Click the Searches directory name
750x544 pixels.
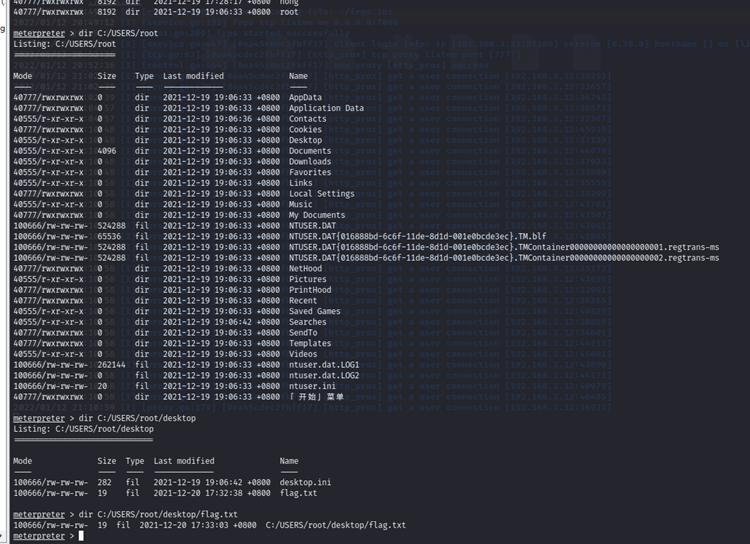coord(308,322)
